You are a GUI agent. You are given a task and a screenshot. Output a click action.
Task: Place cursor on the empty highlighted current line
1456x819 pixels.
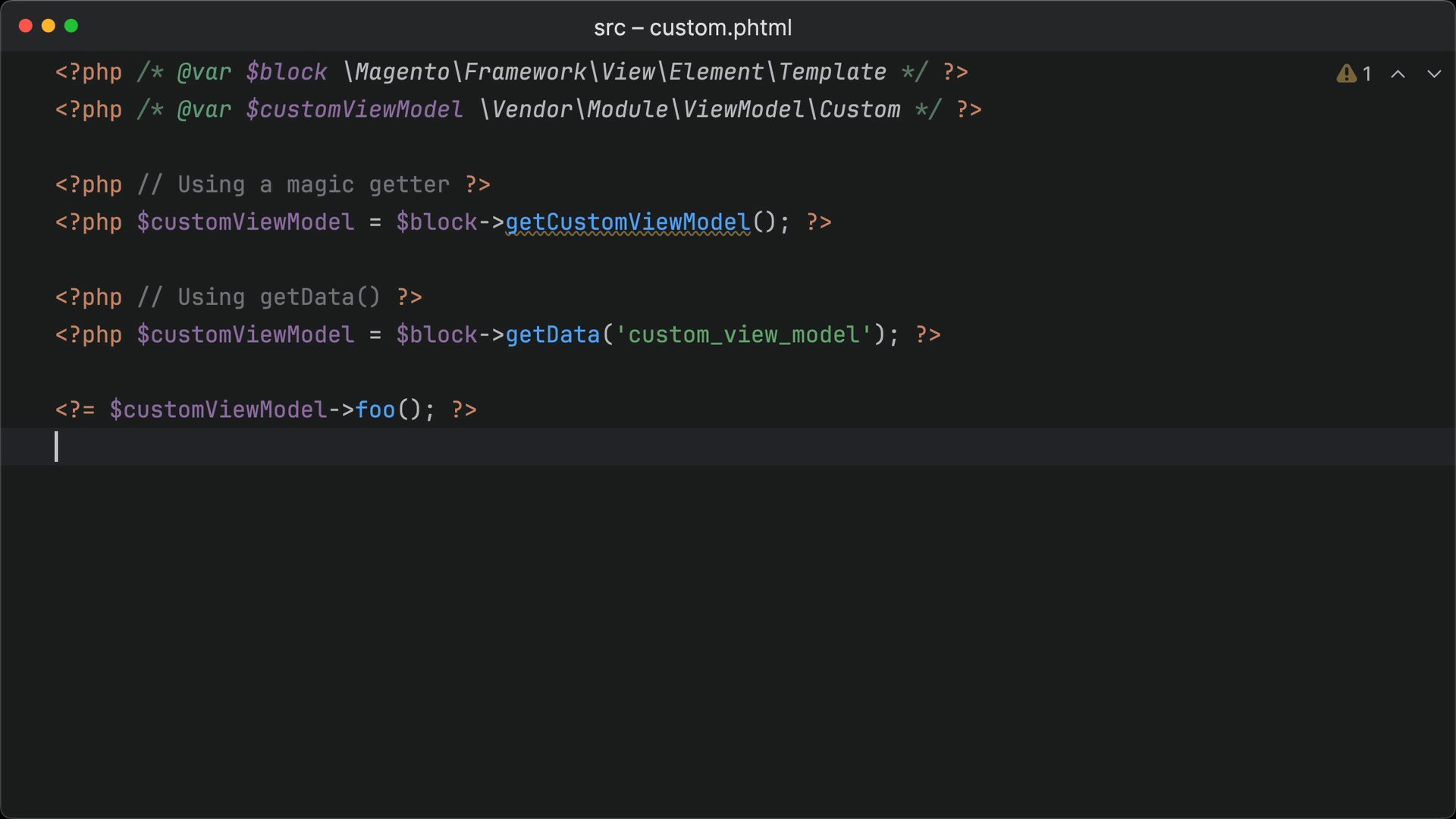728,446
